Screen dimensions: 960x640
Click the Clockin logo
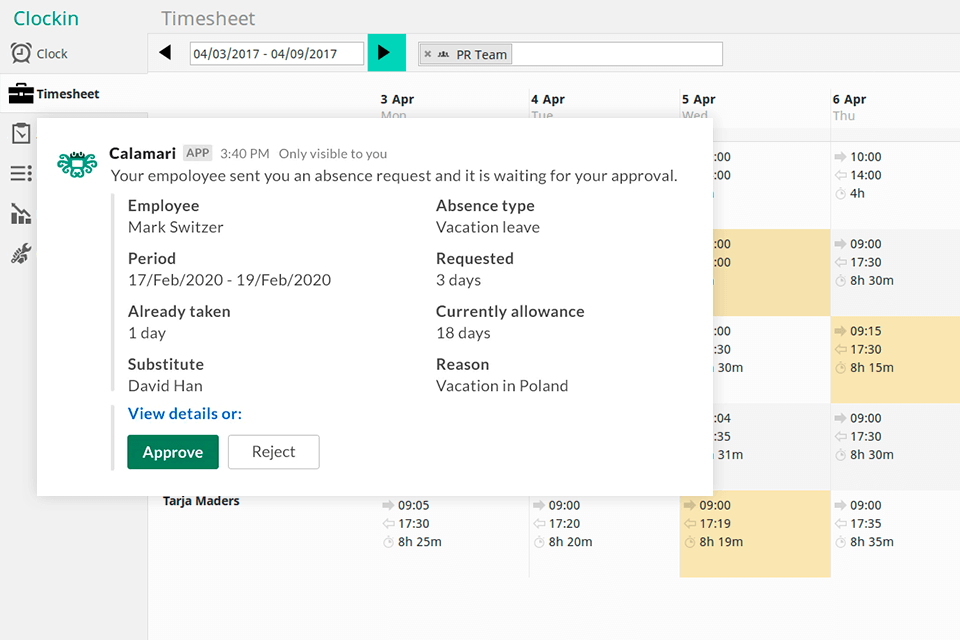[x=46, y=18]
